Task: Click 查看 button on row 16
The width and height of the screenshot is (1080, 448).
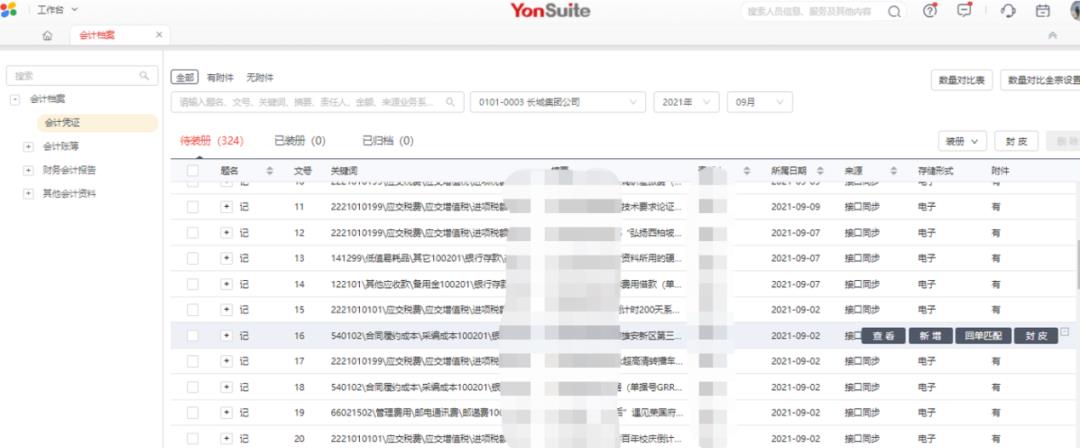Action: [884, 336]
